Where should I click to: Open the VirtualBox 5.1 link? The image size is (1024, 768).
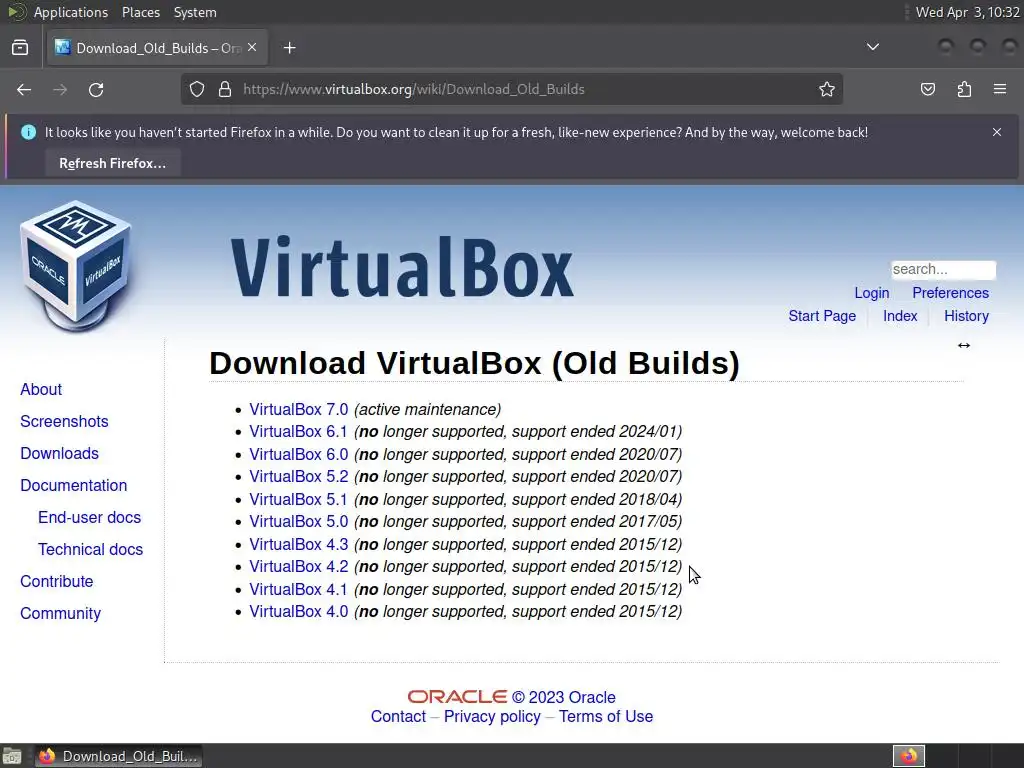pyautogui.click(x=298, y=500)
